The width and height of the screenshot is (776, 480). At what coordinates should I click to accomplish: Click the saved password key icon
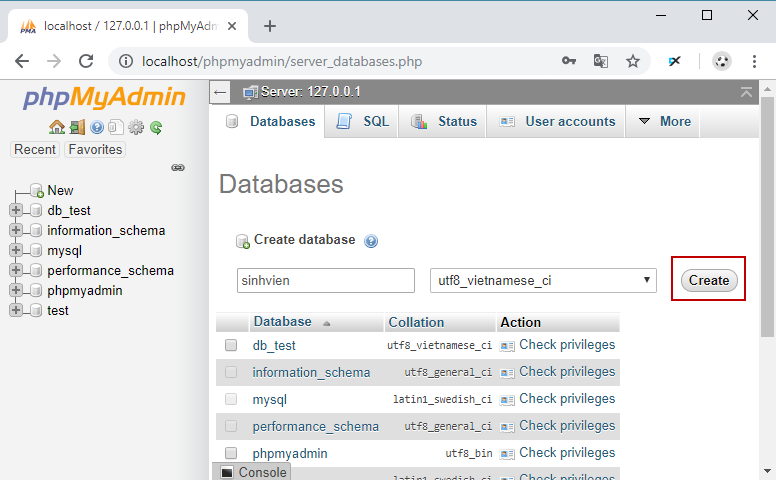click(569, 61)
